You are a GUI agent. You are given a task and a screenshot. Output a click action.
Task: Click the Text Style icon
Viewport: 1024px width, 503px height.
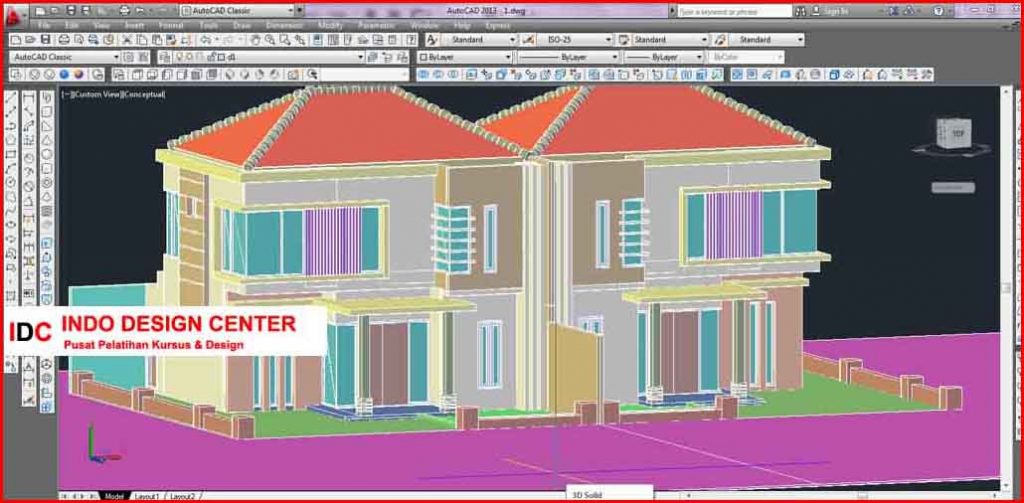431,40
